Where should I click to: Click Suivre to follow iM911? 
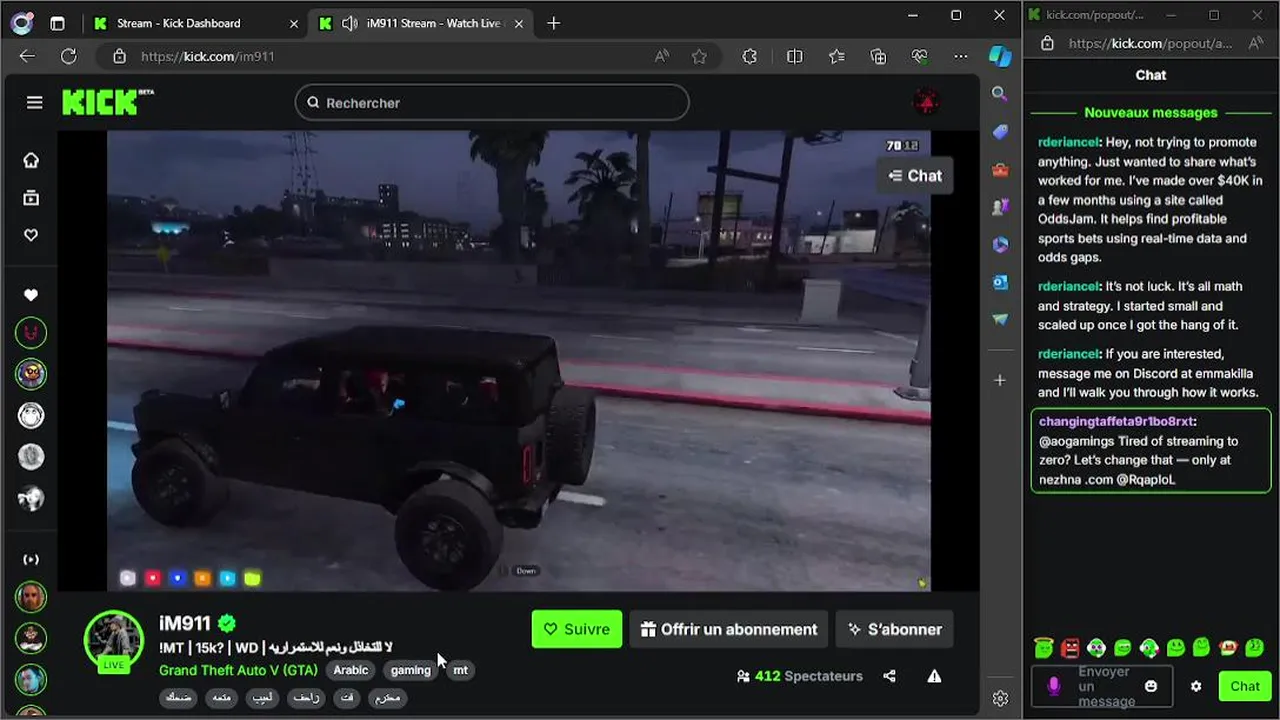point(577,629)
